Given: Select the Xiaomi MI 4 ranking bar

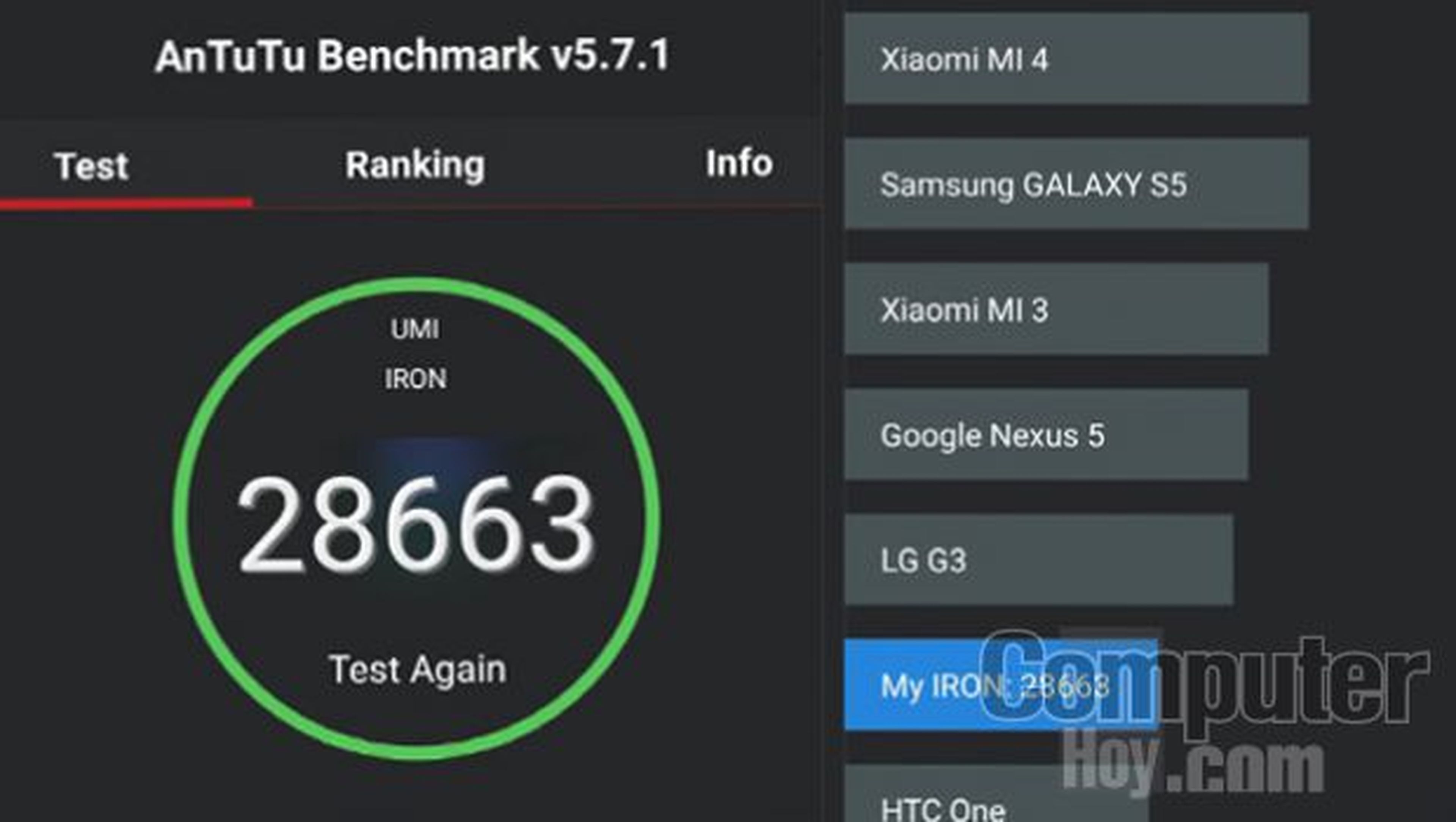Looking at the screenshot, I should point(1076,59).
